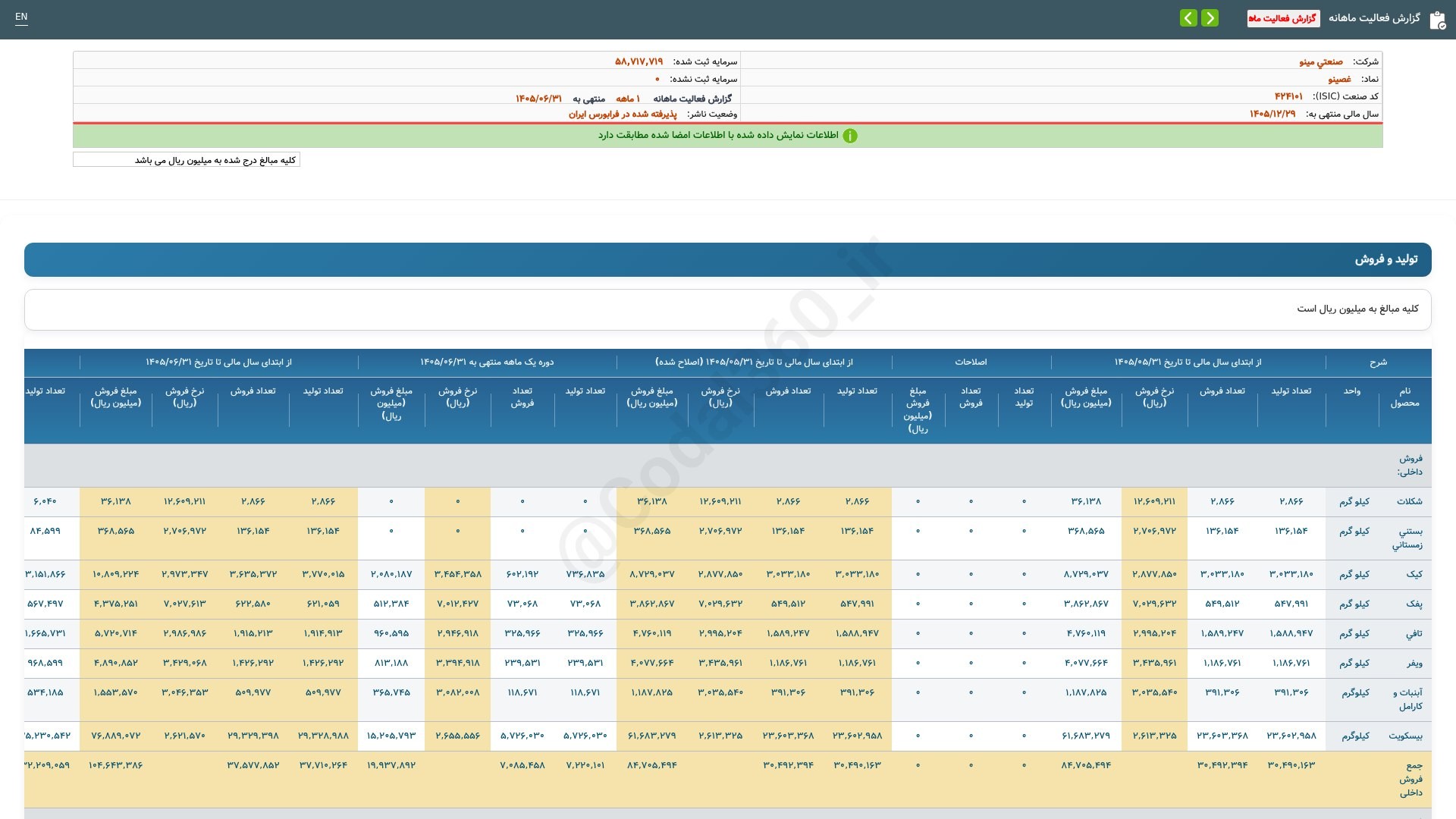Click the clipboard icon beside گزارش فعالیت ماهانه
The width and height of the screenshot is (1456, 819).
point(1437,20)
